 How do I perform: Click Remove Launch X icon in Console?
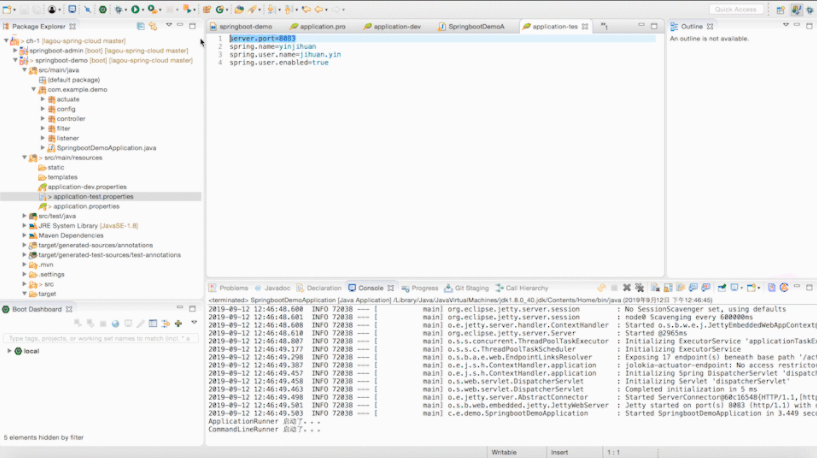(x=627, y=288)
